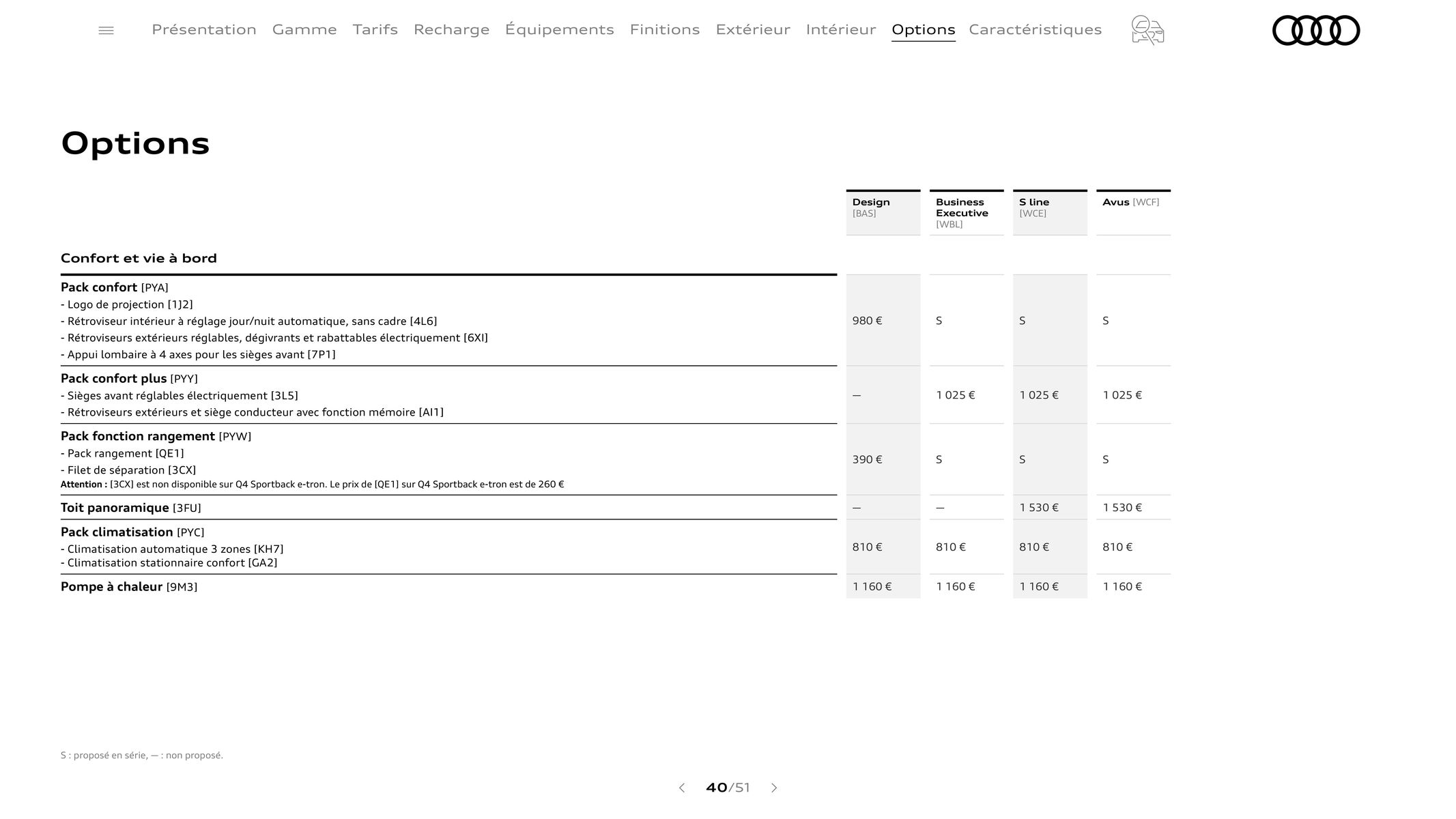Switch to the Tarifs tab

tap(375, 29)
